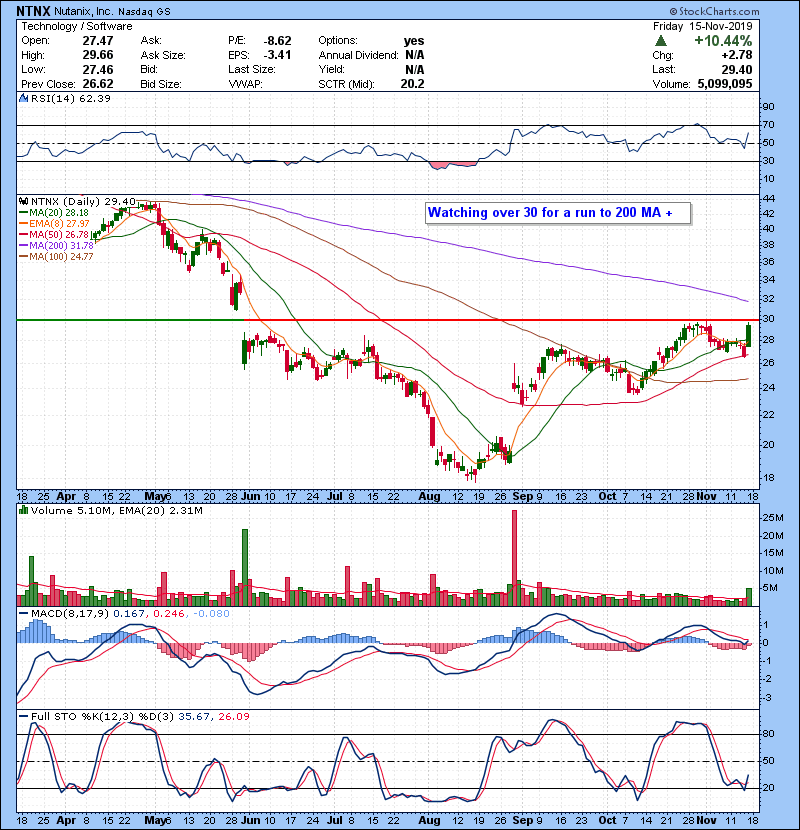This screenshot has width=800, height=830.
Task: Click the Prev Close value 26.62
Action: pos(98,84)
